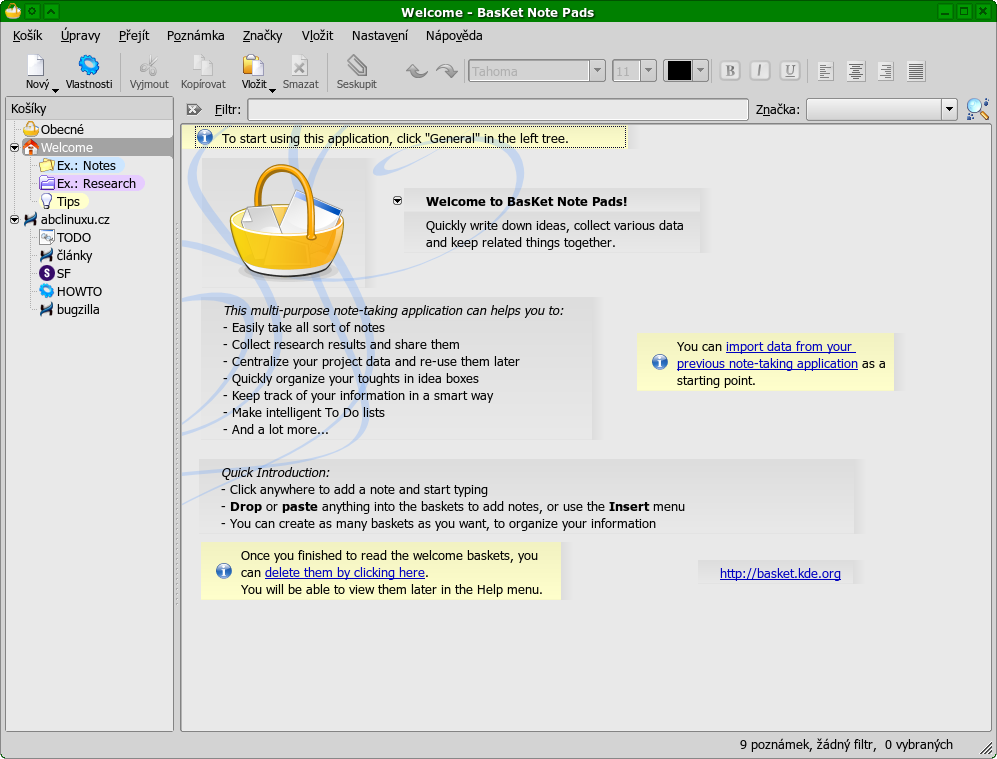This screenshot has height=759, width=997.
Task: Open the Značka tag filter dropdown
Action: (949, 109)
